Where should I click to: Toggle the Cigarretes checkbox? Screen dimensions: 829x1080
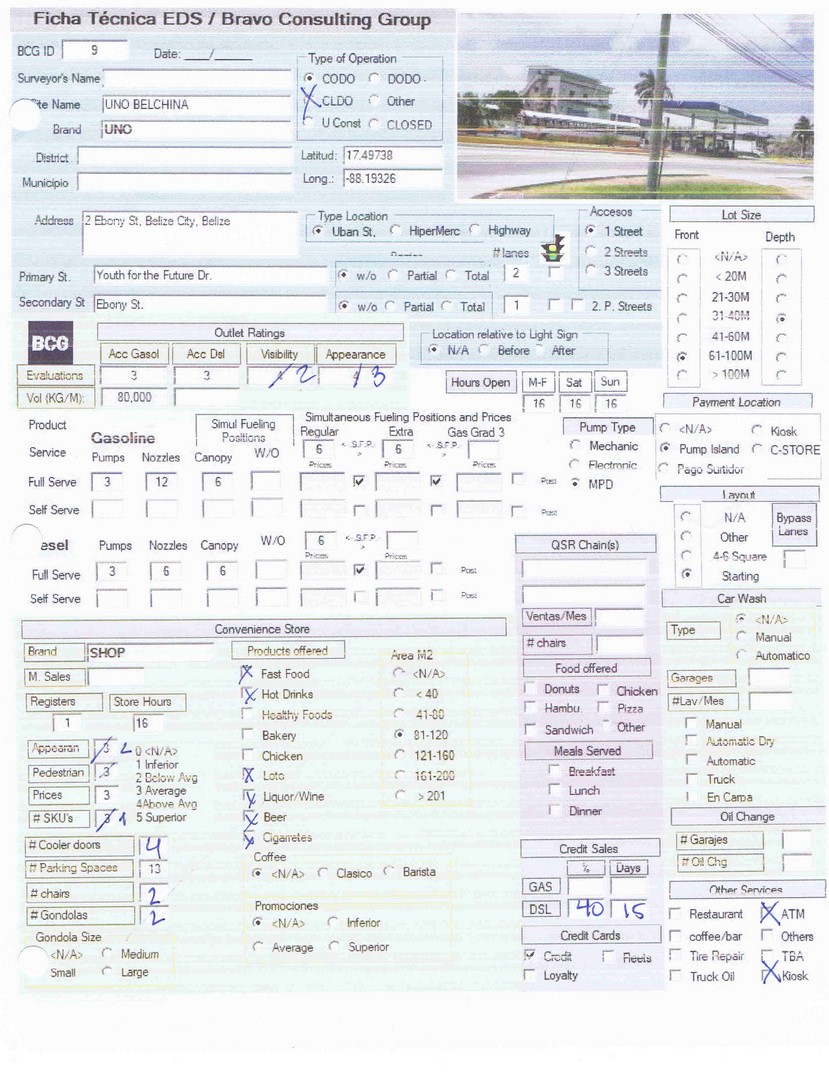pyautogui.click(x=249, y=838)
